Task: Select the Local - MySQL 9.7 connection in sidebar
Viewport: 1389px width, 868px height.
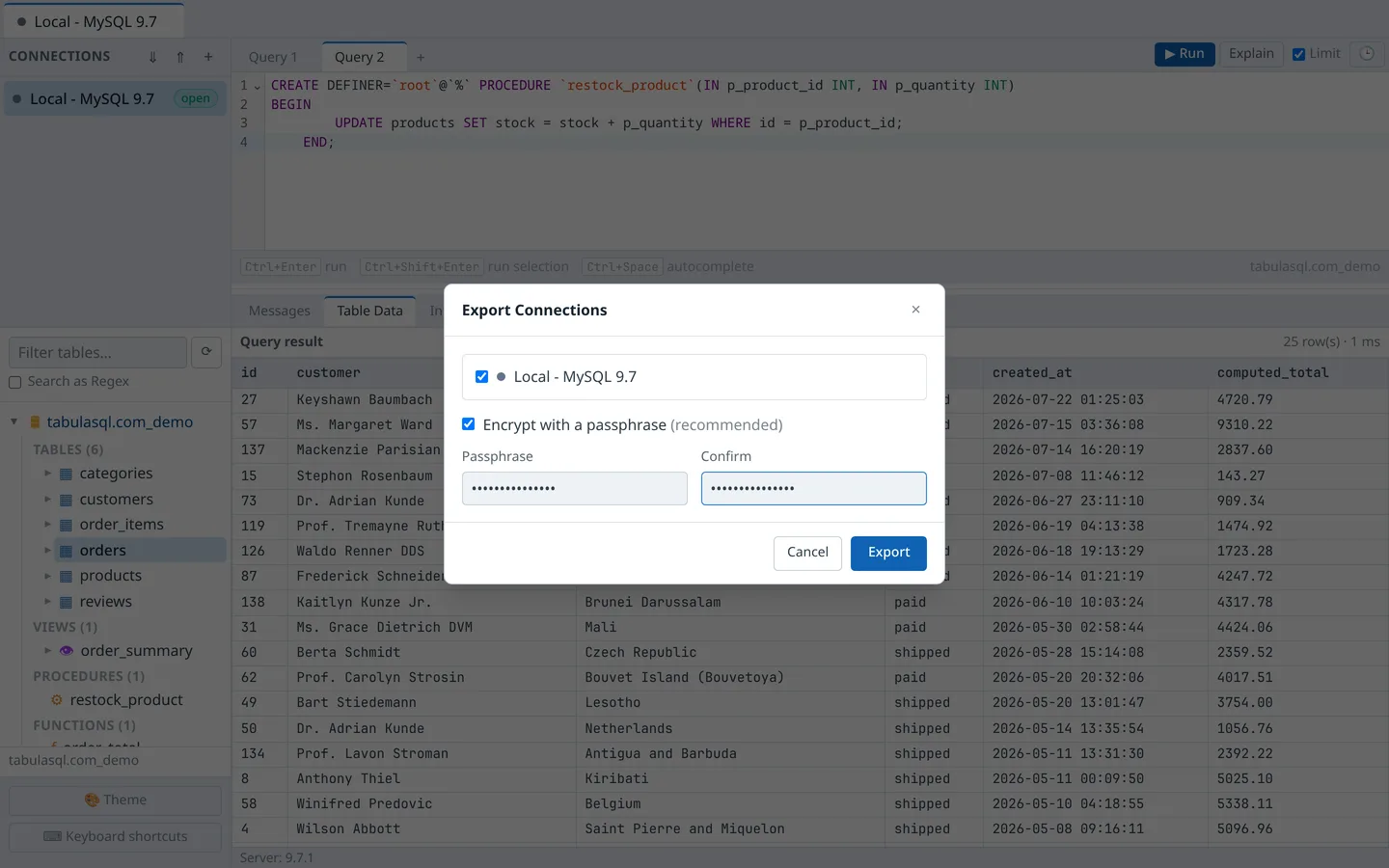Action: (116, 98)
